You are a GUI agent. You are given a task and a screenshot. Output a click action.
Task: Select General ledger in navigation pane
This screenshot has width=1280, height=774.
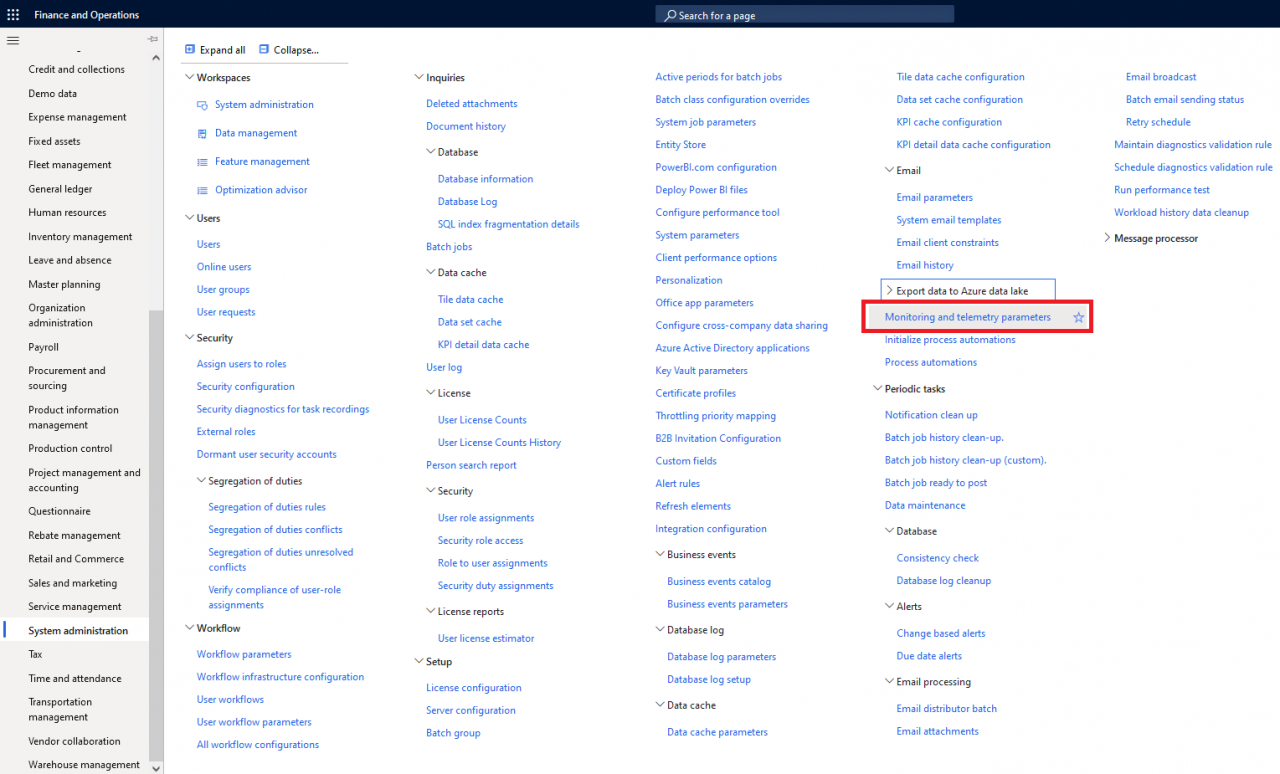pos(60,189)
